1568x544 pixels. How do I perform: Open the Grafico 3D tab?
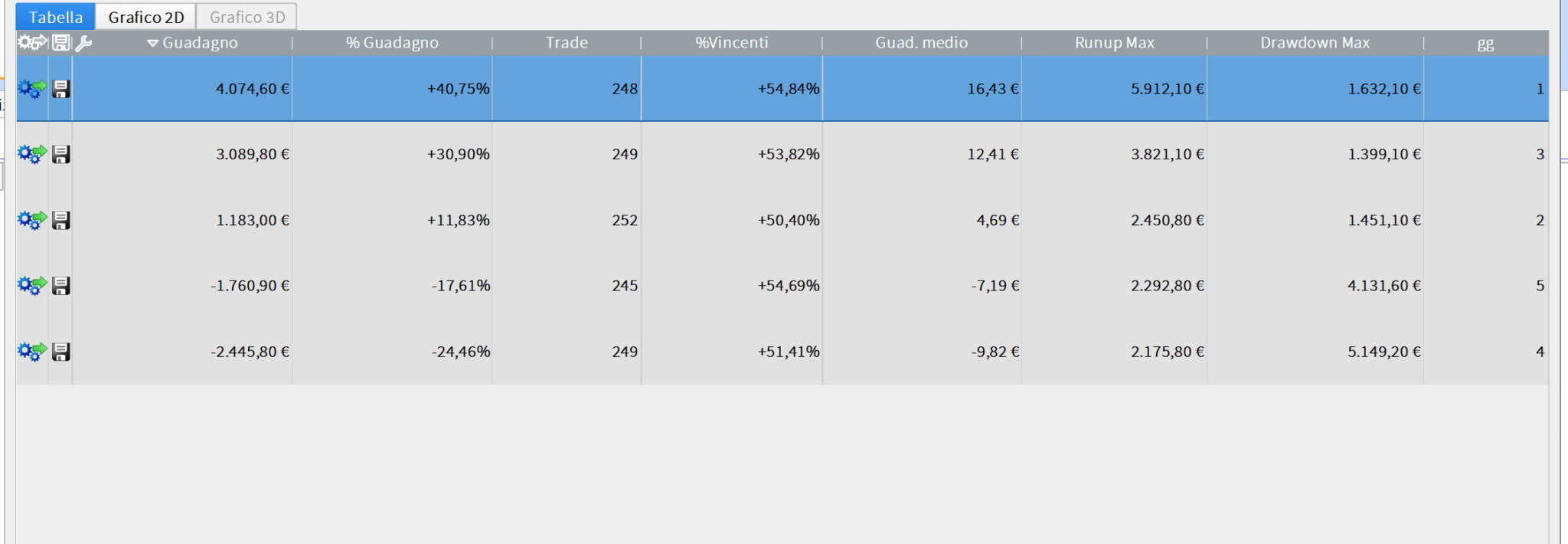[x=247, y=17]
